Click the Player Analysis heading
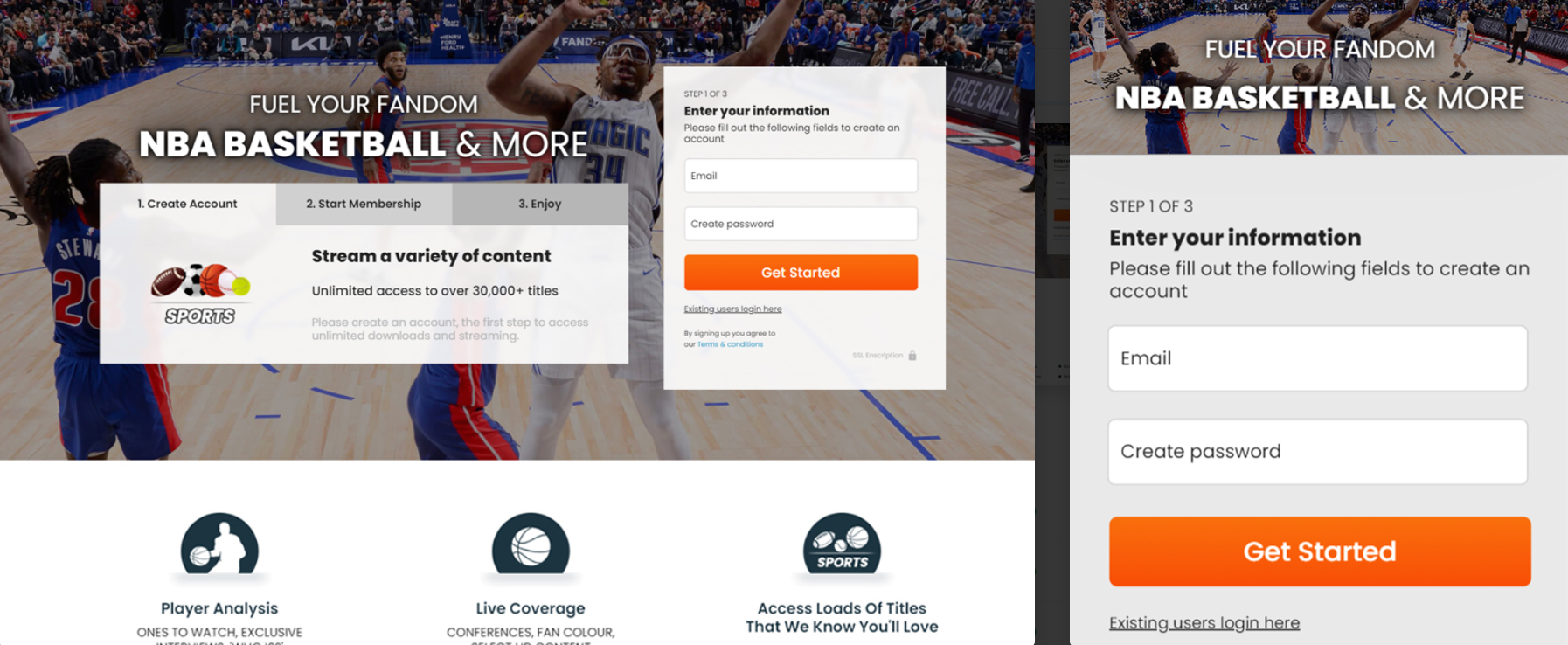Screen dimensions: 1568x645 (219, 608)
